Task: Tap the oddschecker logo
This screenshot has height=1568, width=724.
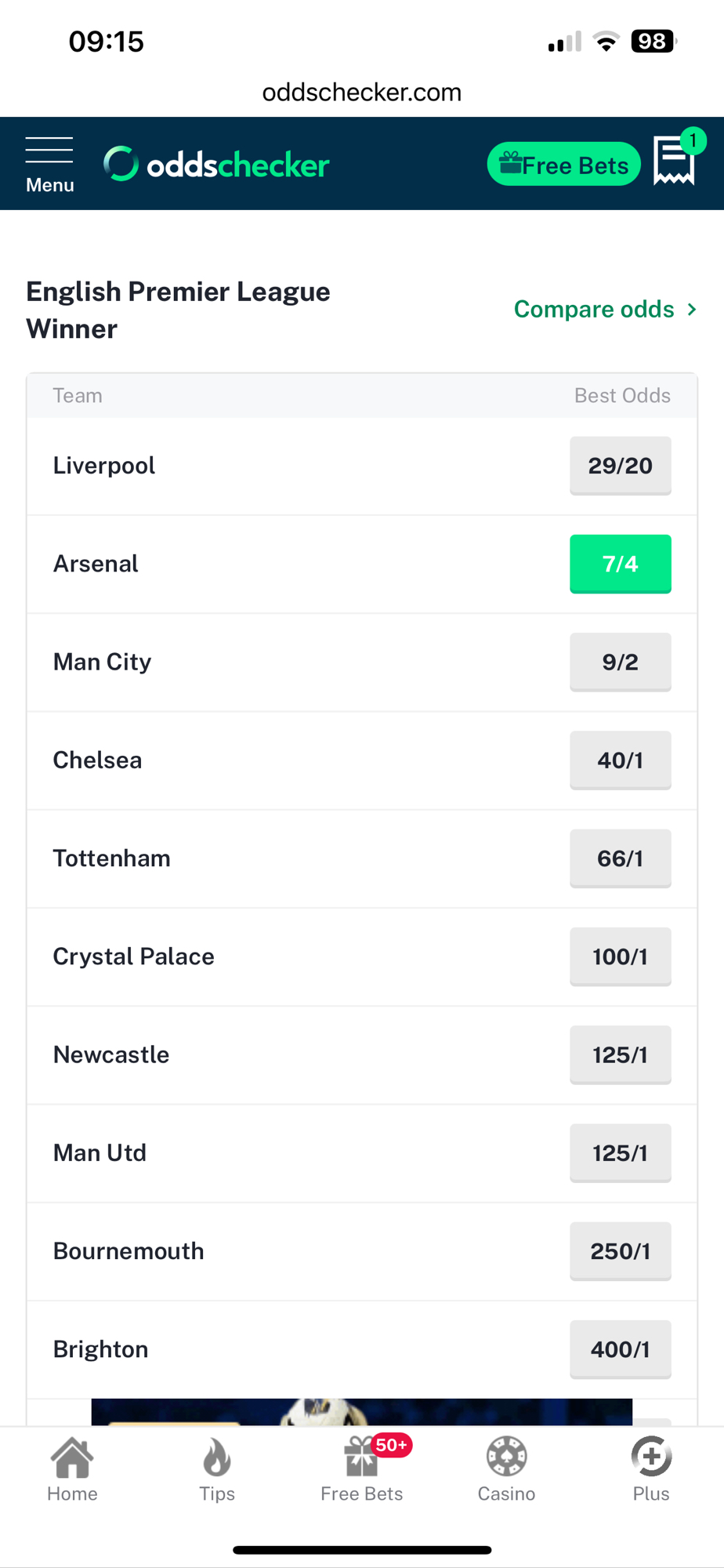Action: click(217, 165)
